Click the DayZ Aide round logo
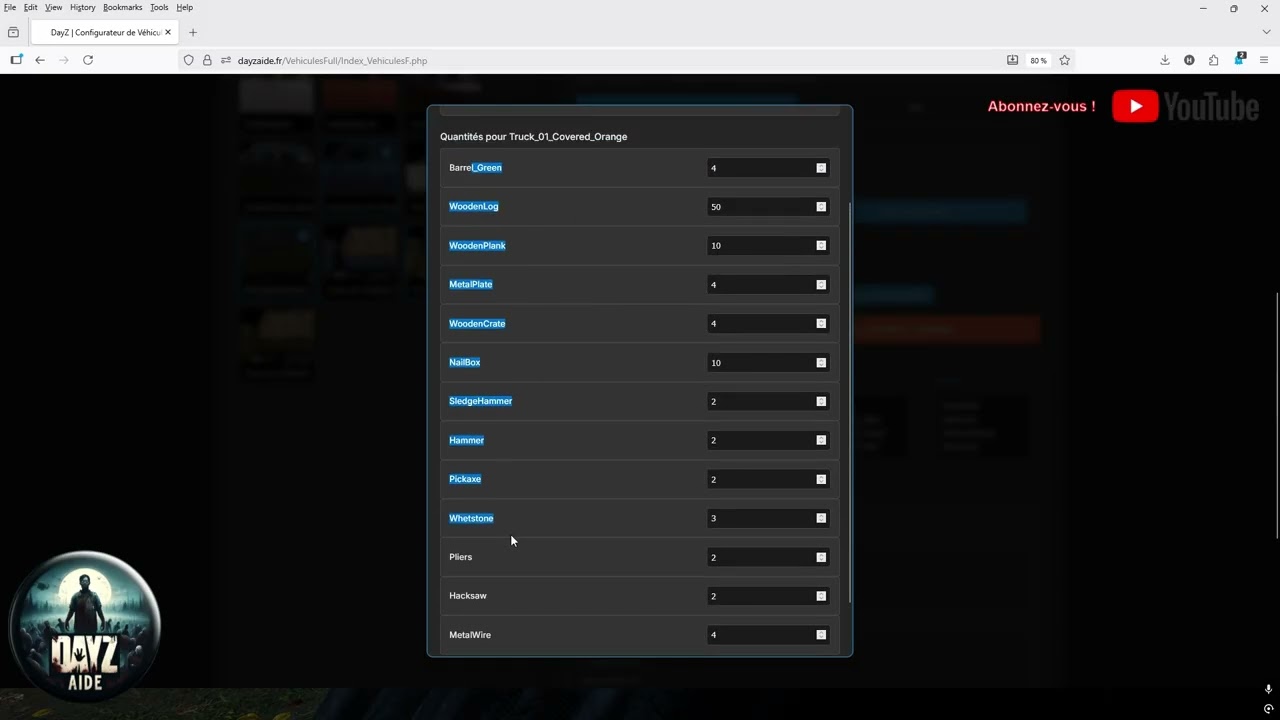Image resolution: width=1280 pixels, height=720 pixels. [x=84, y=626]
